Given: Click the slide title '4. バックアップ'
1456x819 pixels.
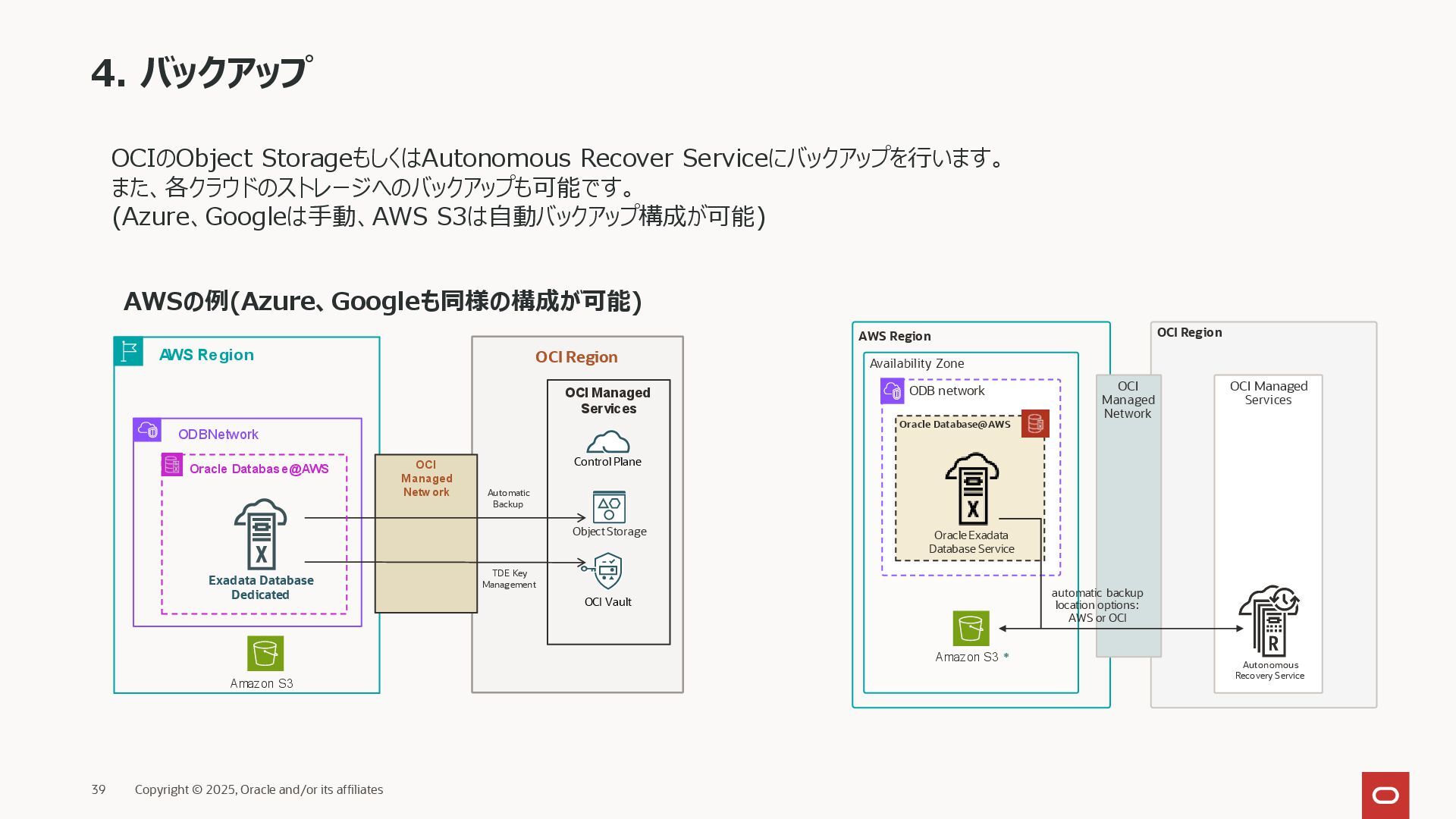Looking at the screenshot, I should [202, 73].
